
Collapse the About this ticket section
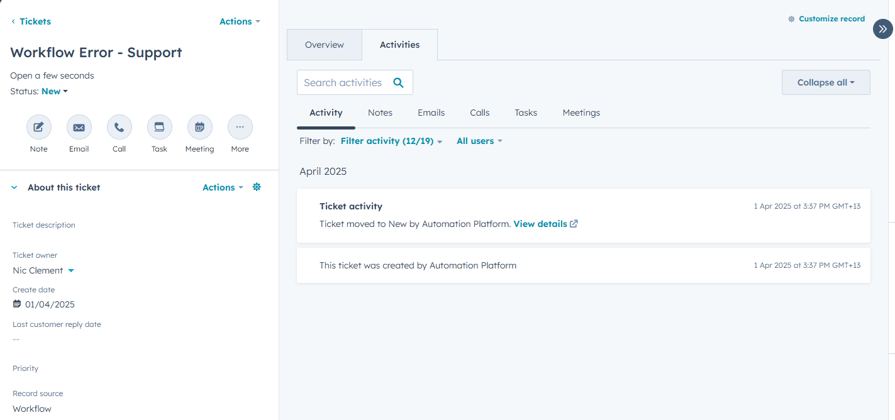(x=14, y=188)
